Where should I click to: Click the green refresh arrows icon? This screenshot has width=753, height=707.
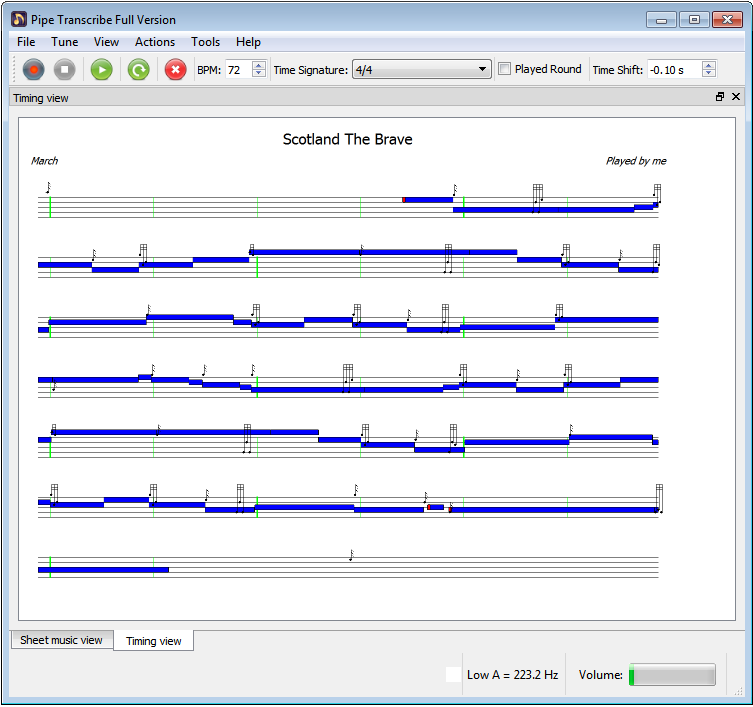[x=138, y=69]
